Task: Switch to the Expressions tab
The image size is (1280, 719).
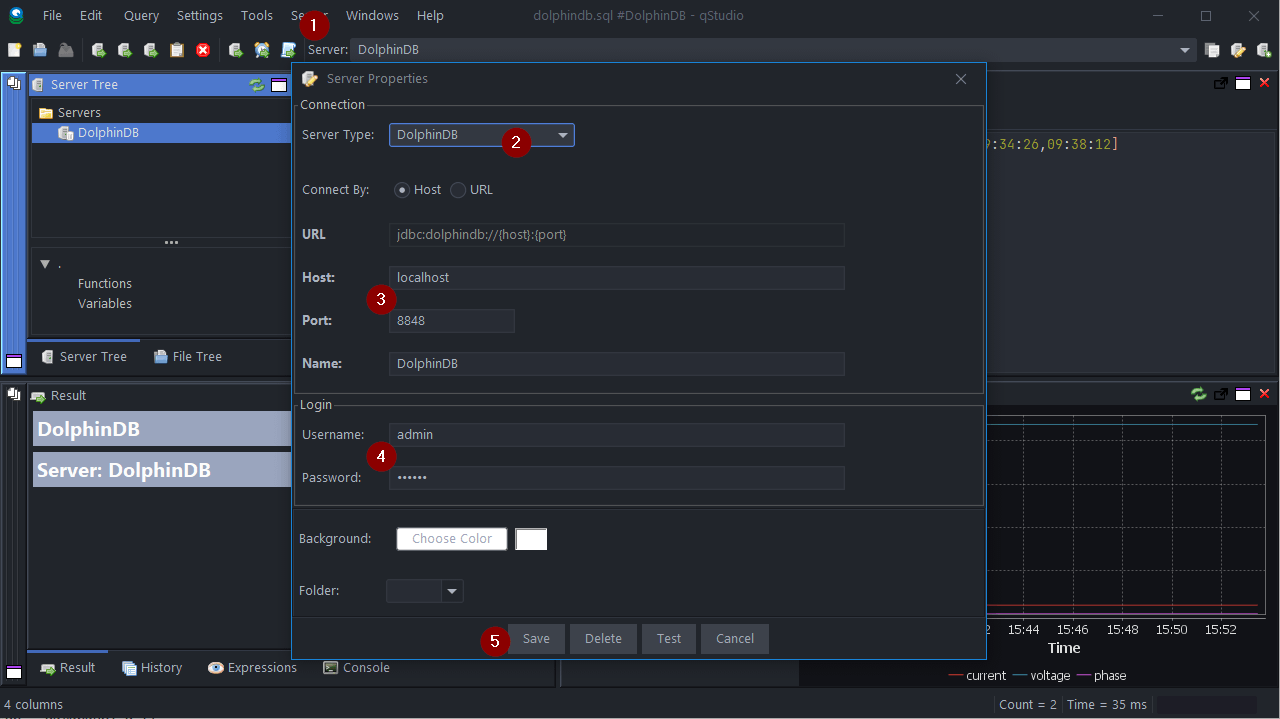Action: (x=252, y=668)
